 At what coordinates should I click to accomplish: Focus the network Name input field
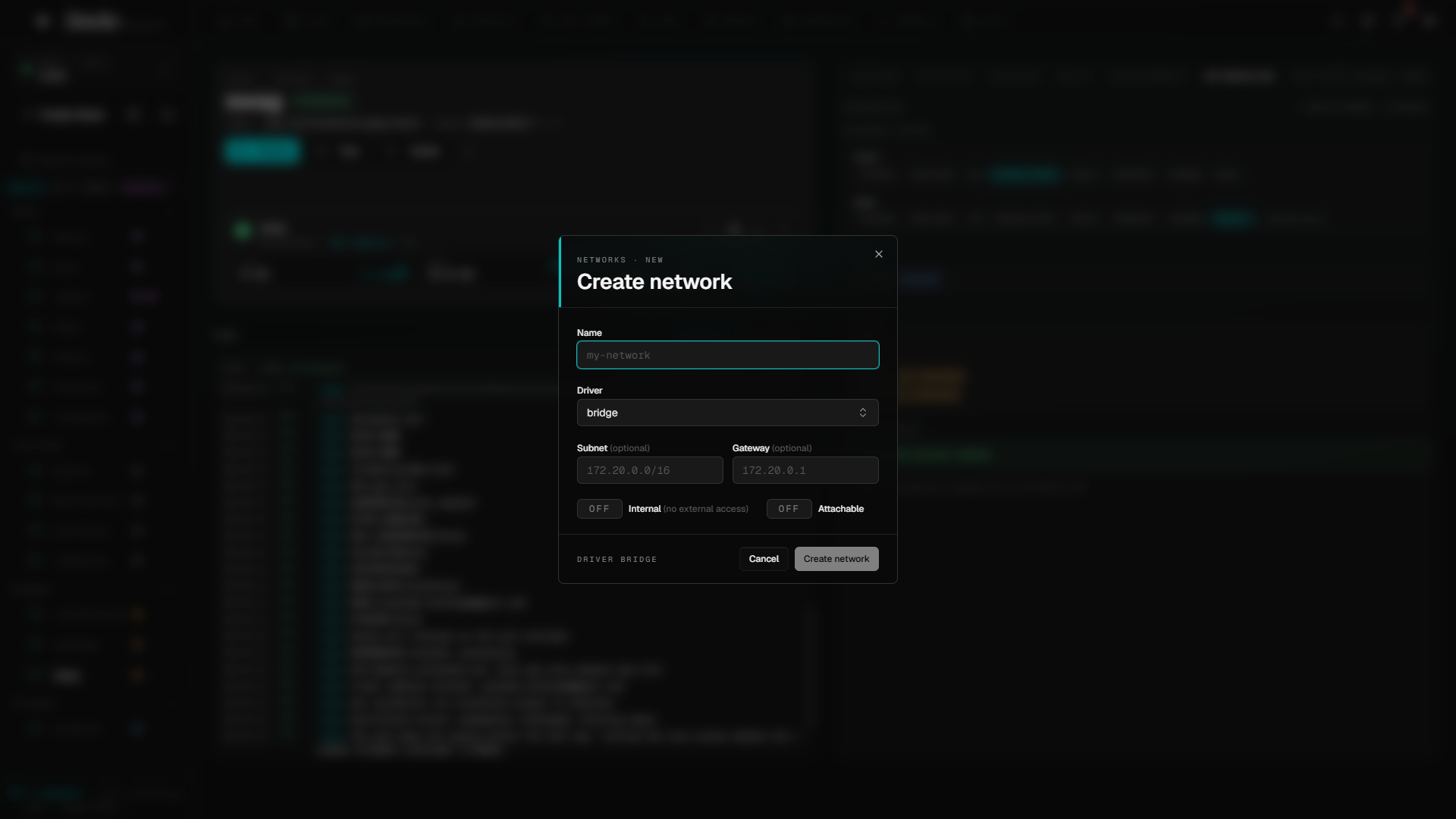728,355
